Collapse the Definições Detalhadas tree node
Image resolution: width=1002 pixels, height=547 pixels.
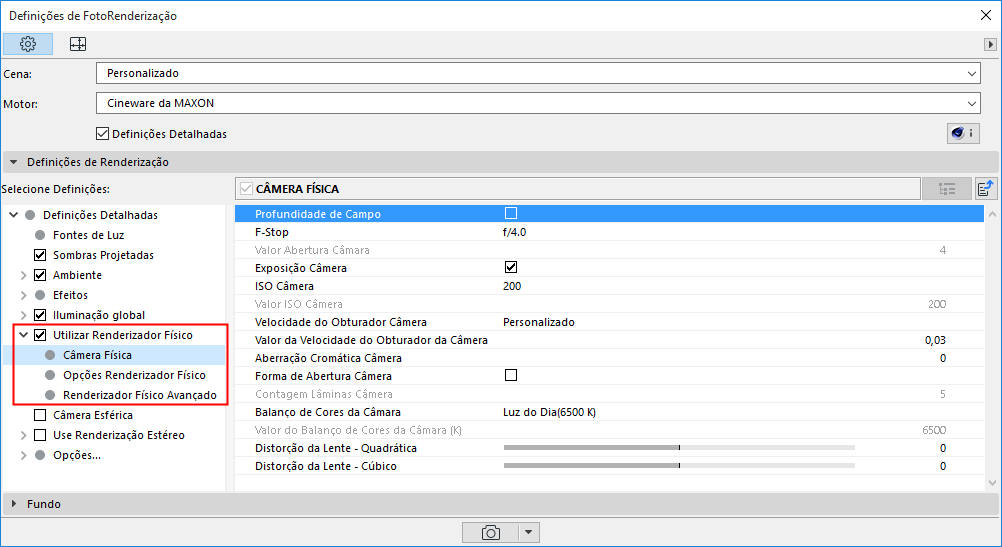(x=13, y=215)
